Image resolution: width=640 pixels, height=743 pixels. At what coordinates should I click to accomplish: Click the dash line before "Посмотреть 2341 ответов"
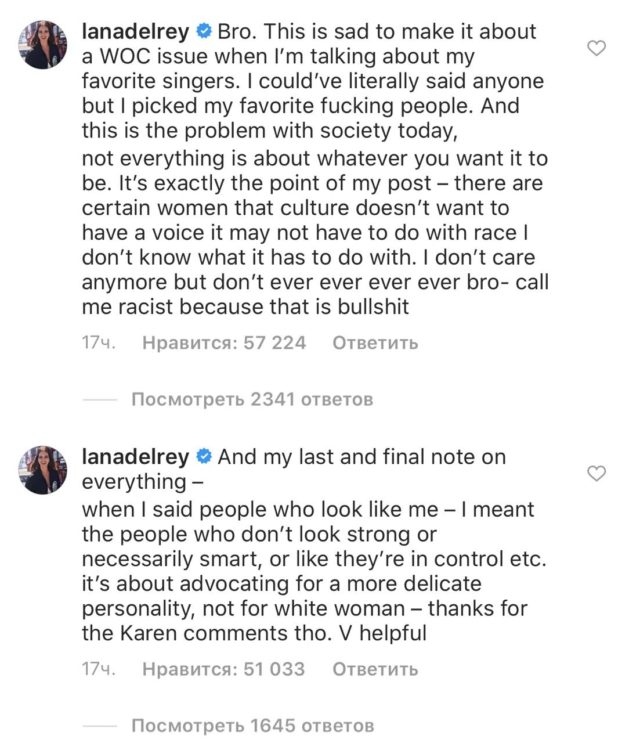coord(99,400)
